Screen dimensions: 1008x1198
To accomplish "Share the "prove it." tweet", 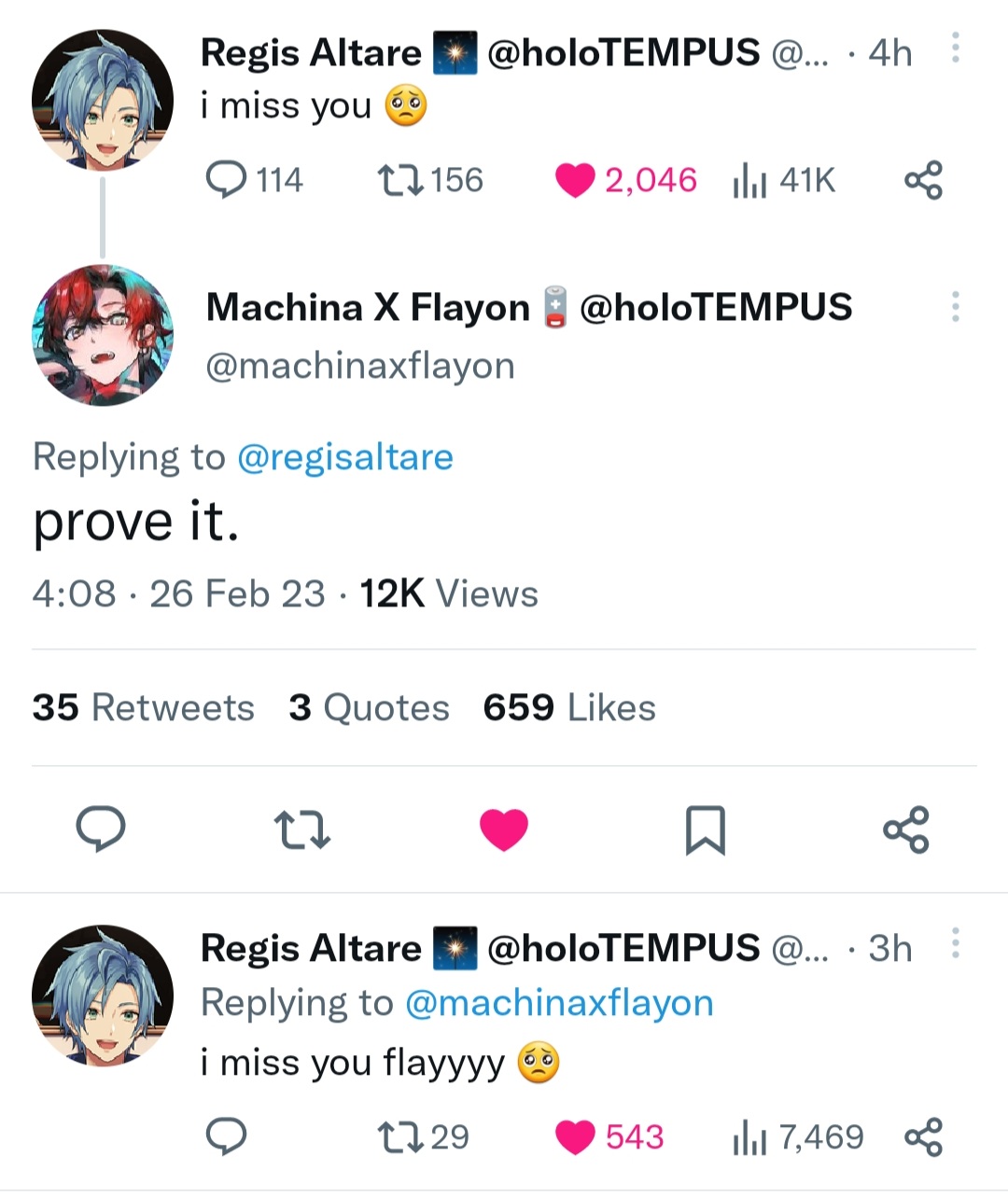I will click(906, 829).
